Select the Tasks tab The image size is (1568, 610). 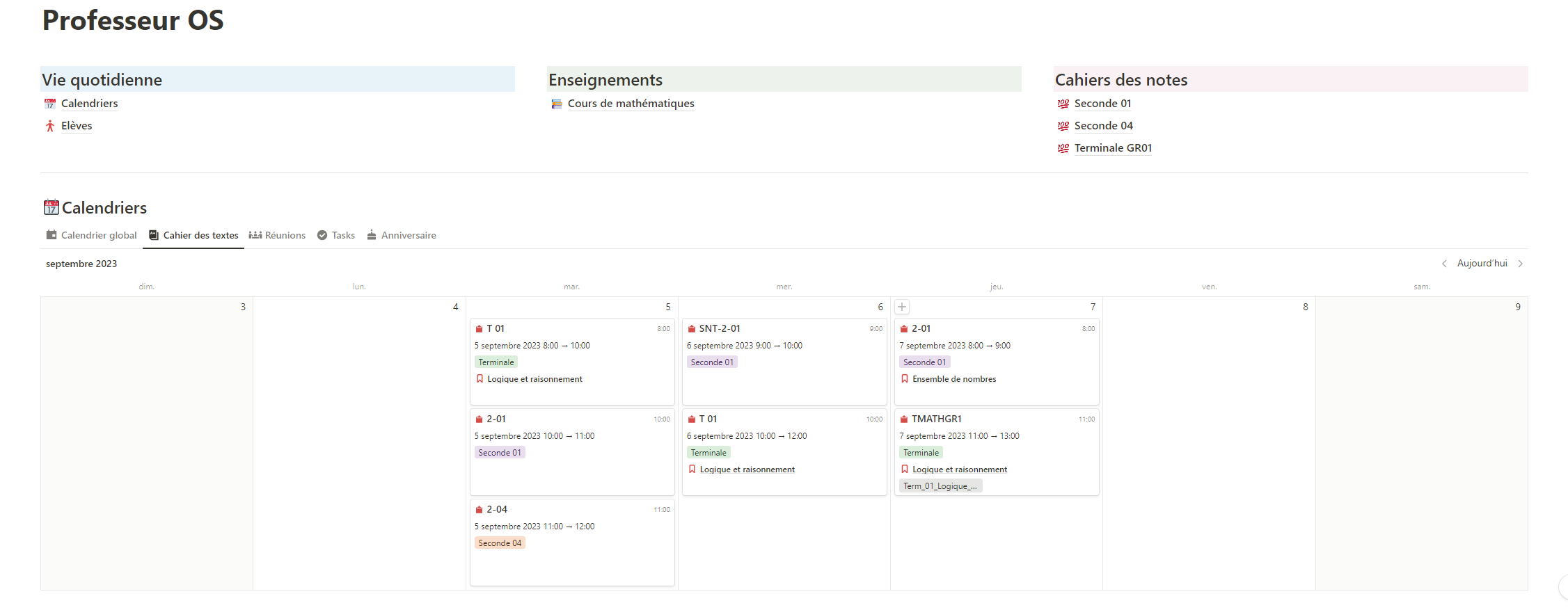point(336,235)
